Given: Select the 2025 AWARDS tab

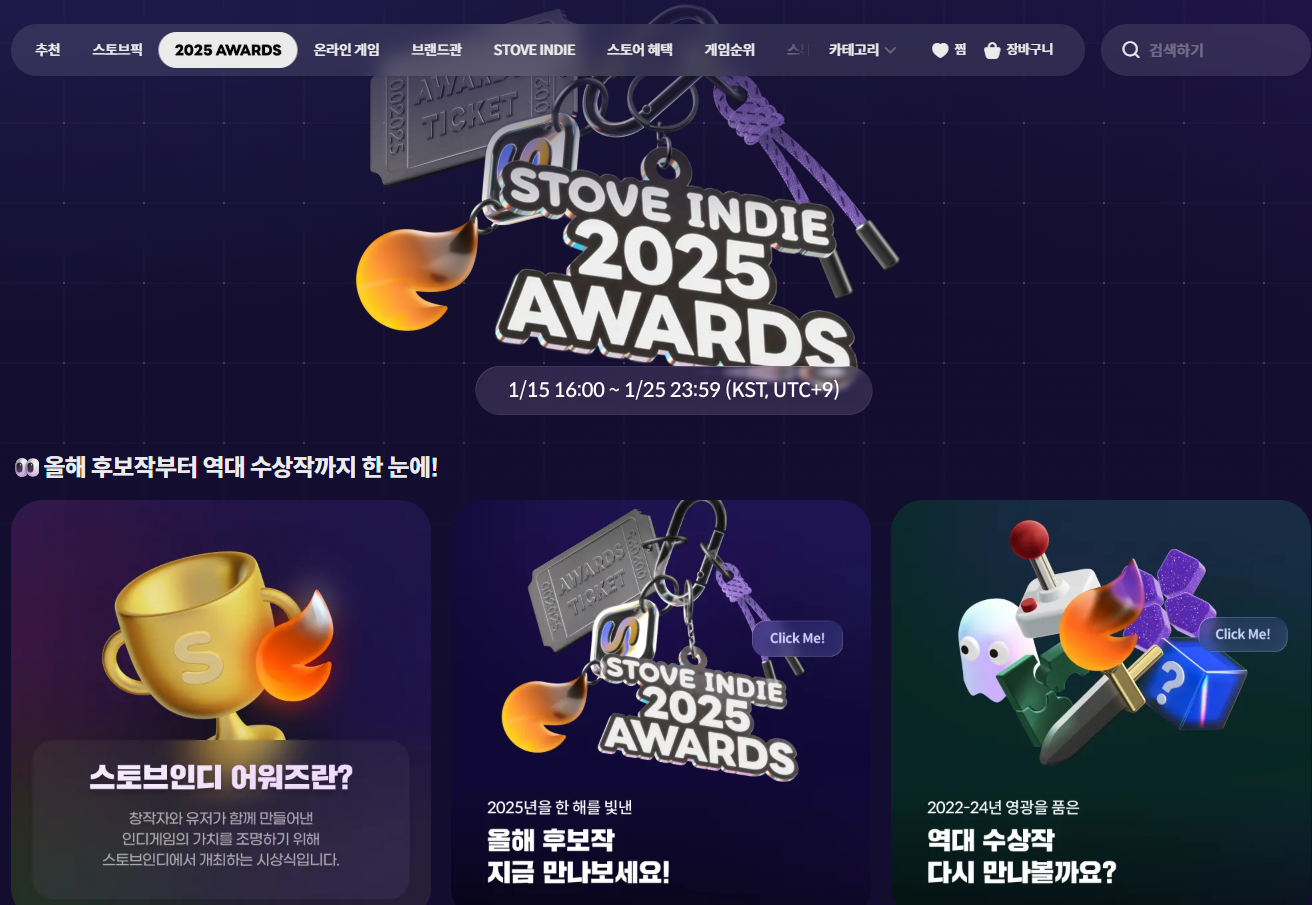Looking at the screenshot, I should point(228,50).
